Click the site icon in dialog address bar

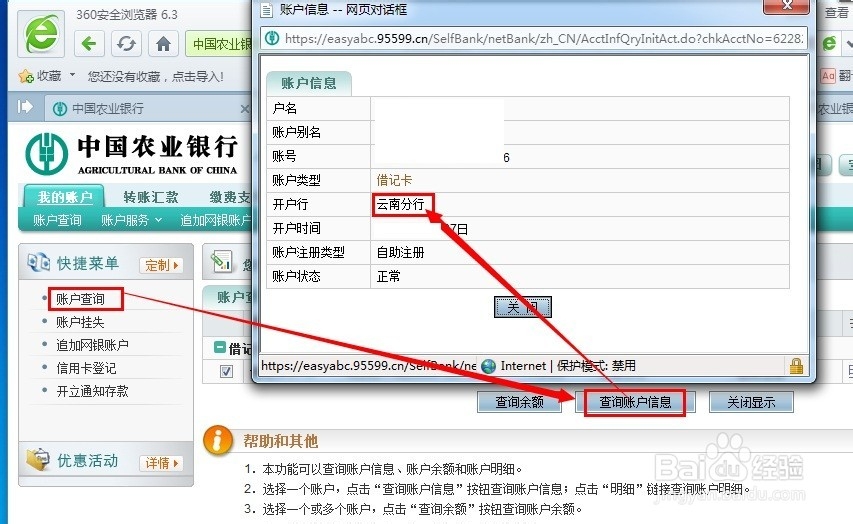click(272, 39)
